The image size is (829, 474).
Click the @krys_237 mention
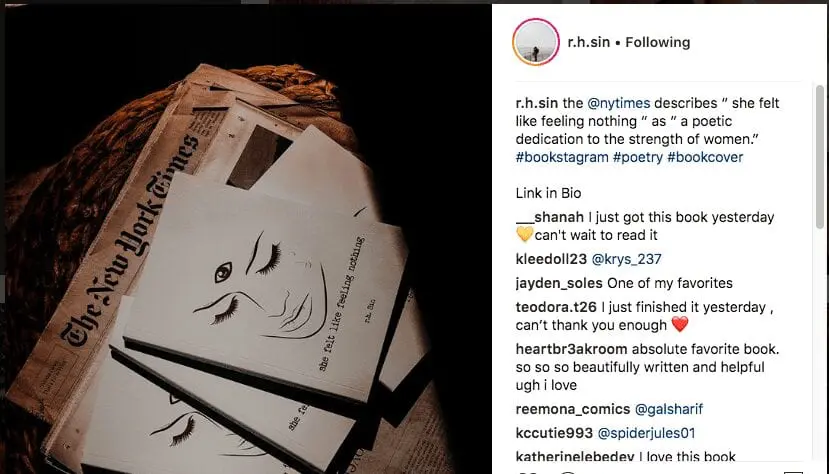(x=627, y=259)
